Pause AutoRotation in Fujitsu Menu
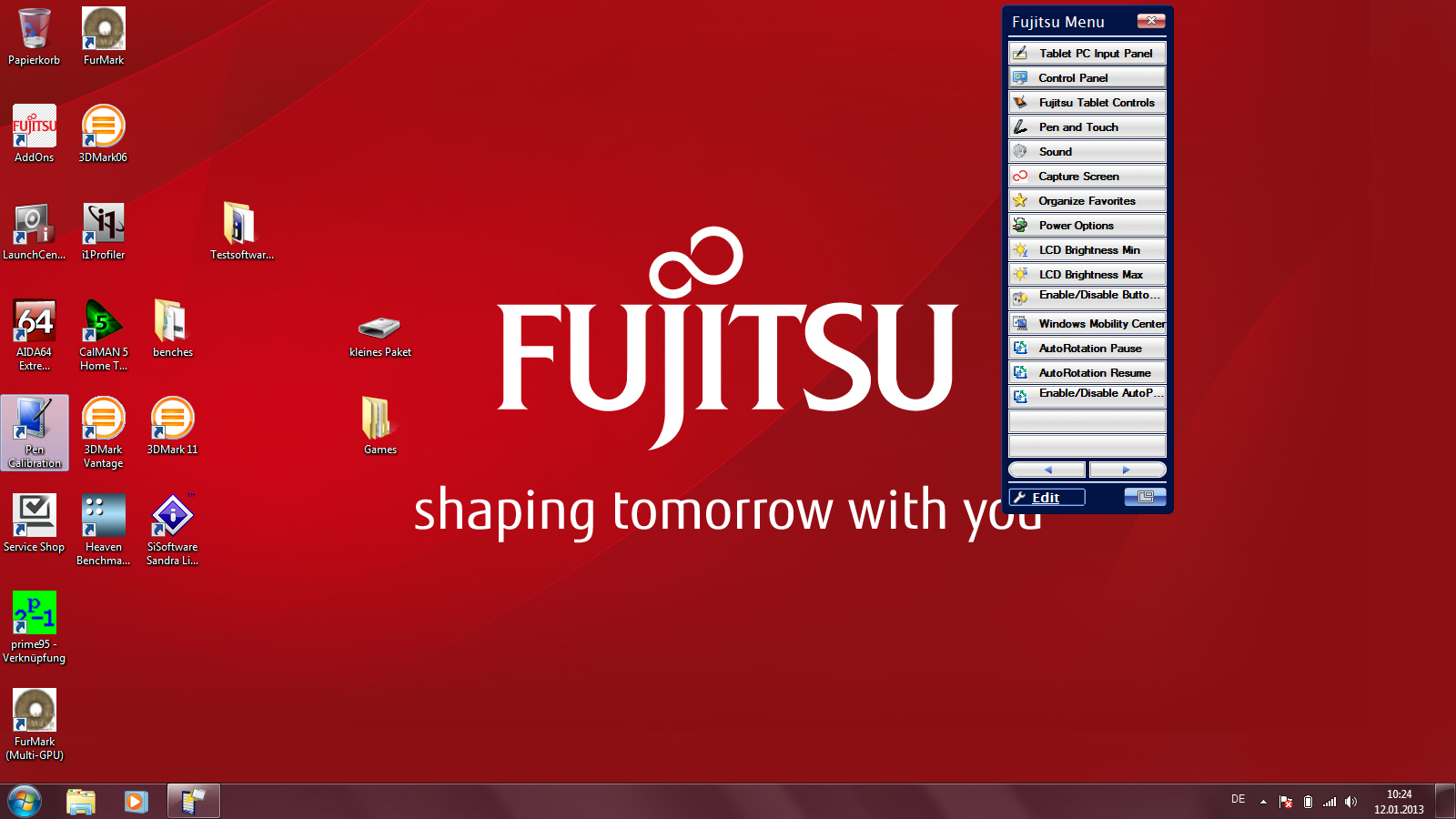Viewport: 1456px width, 819px height. (1087, 348)
